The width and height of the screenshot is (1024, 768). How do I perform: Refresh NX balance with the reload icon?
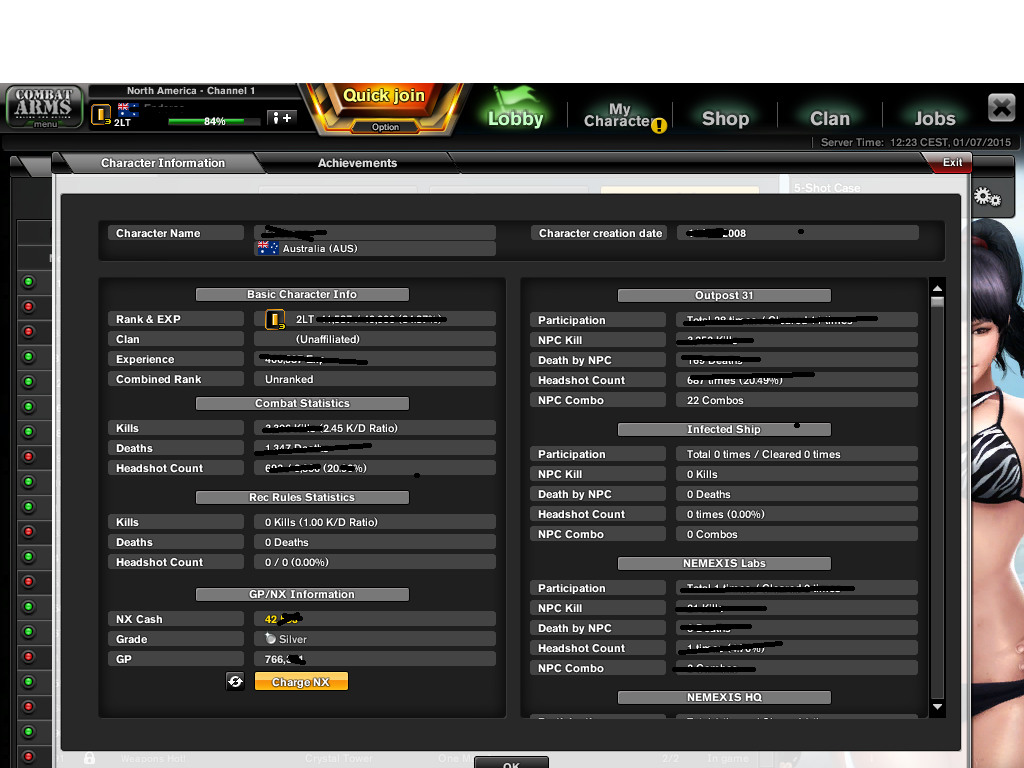235,681
